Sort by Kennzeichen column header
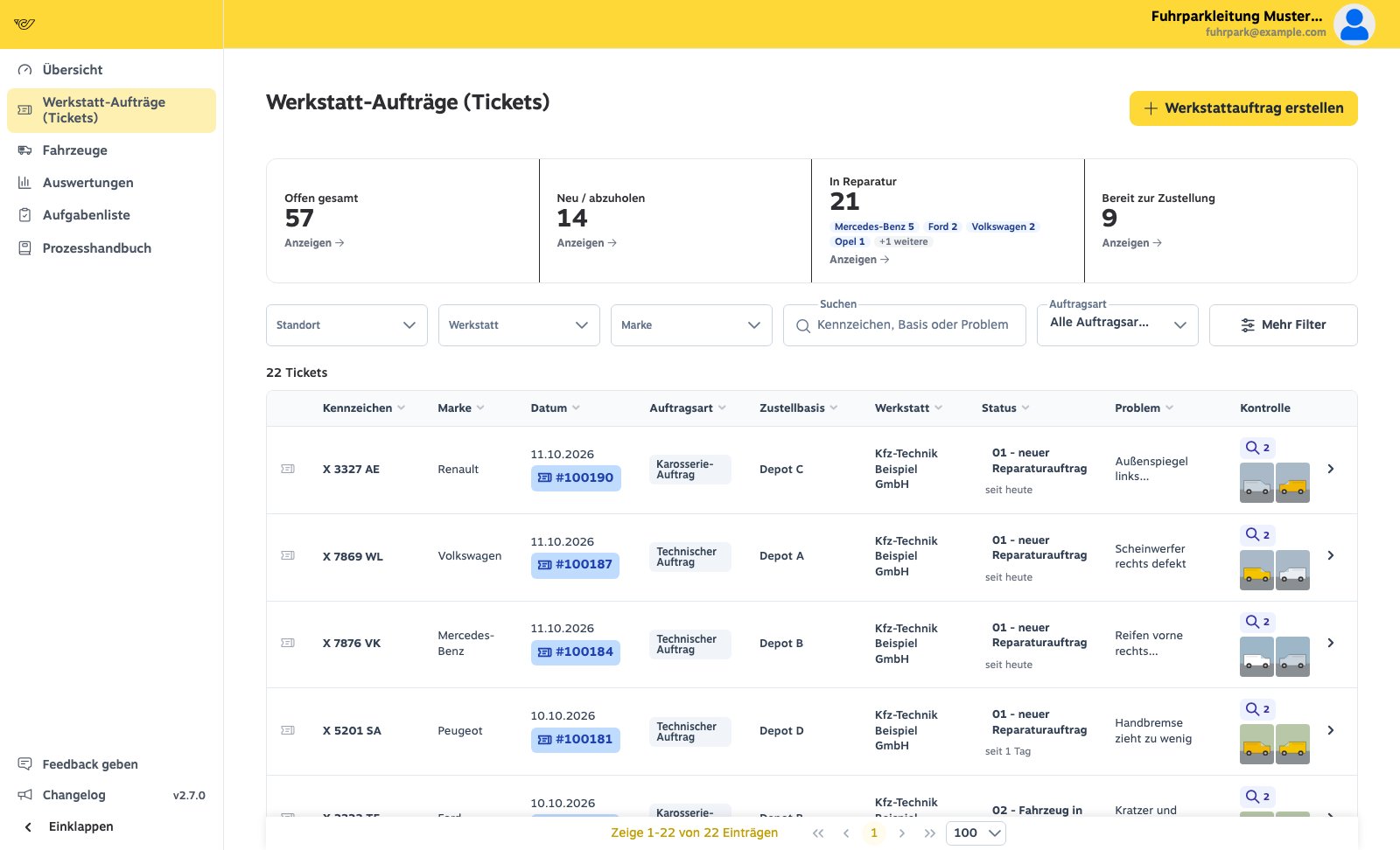1400x850 pixels. pos(363,408)
